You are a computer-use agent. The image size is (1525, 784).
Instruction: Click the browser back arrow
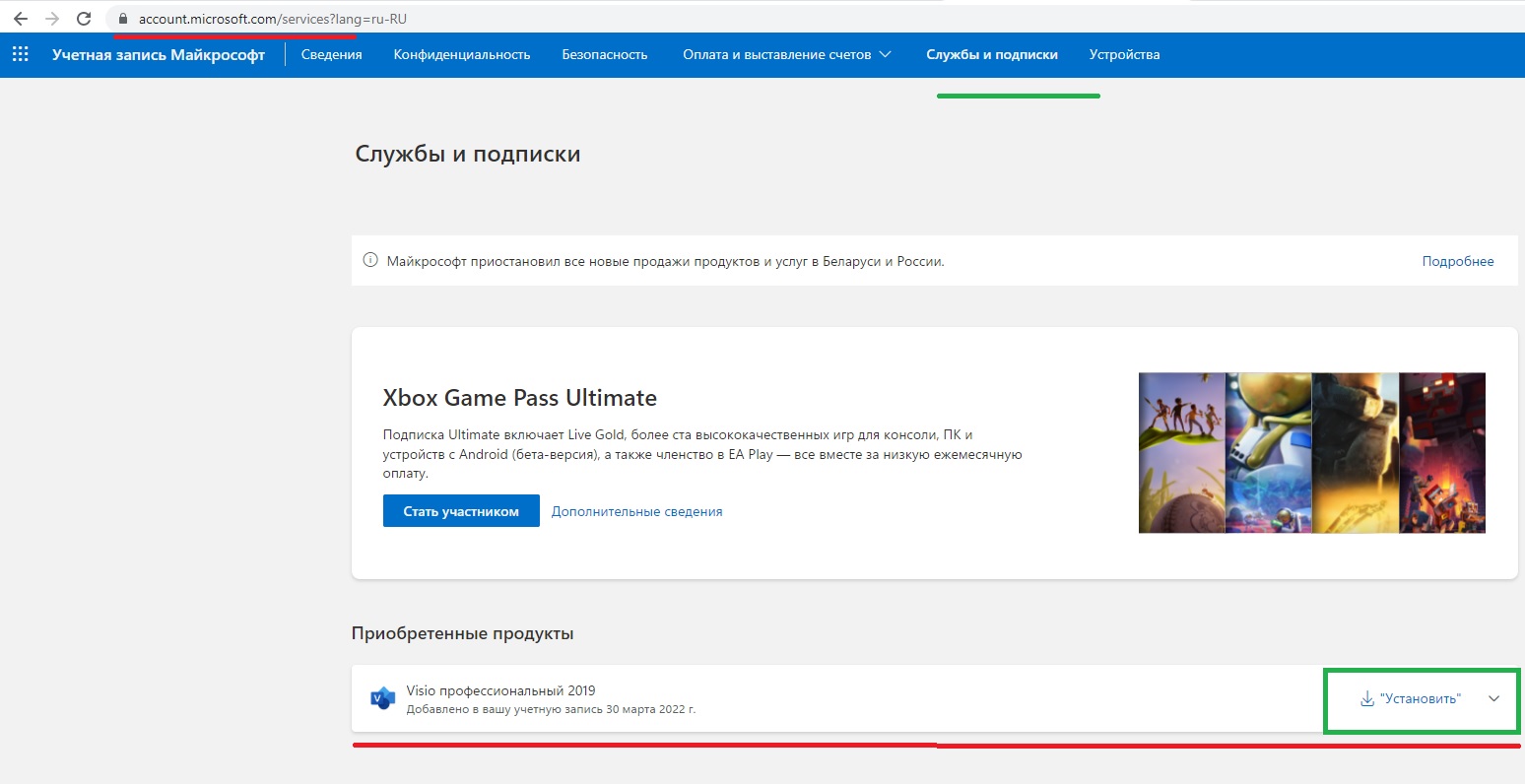tap(21, 19)
